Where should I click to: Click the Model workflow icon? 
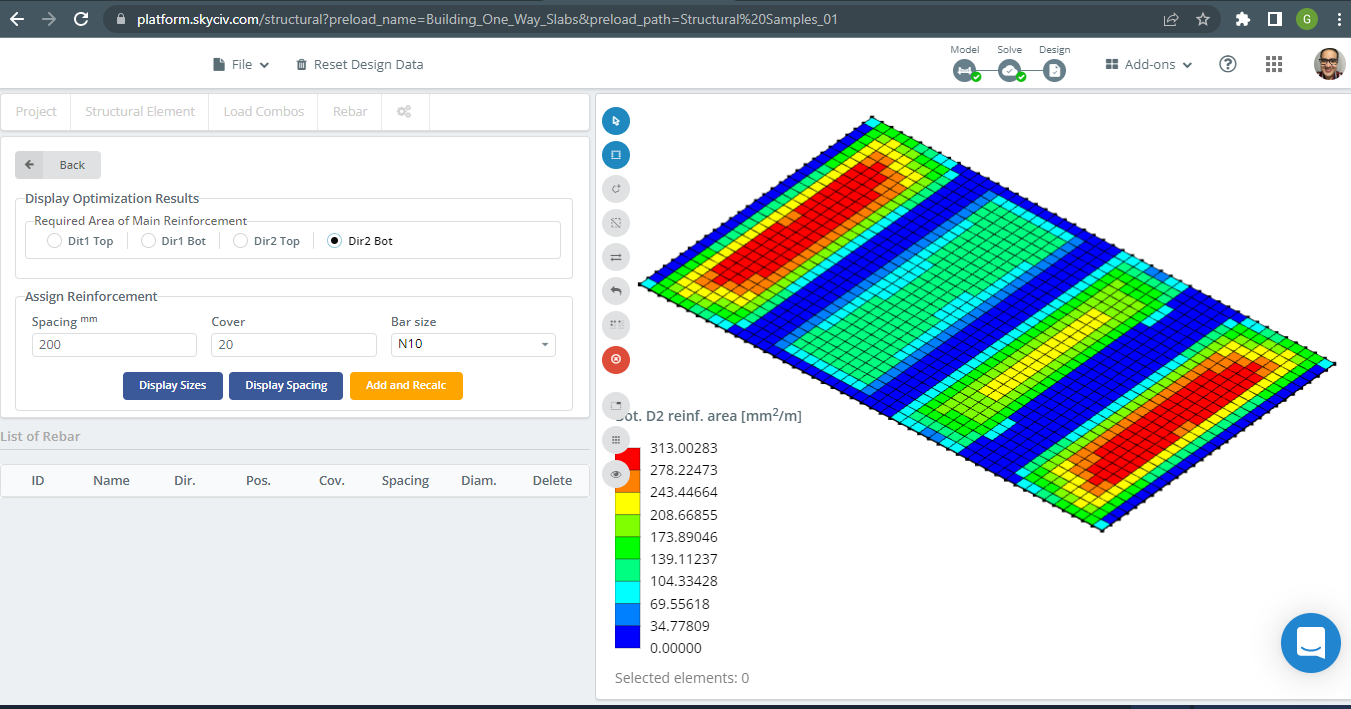[x=964, y=70]
